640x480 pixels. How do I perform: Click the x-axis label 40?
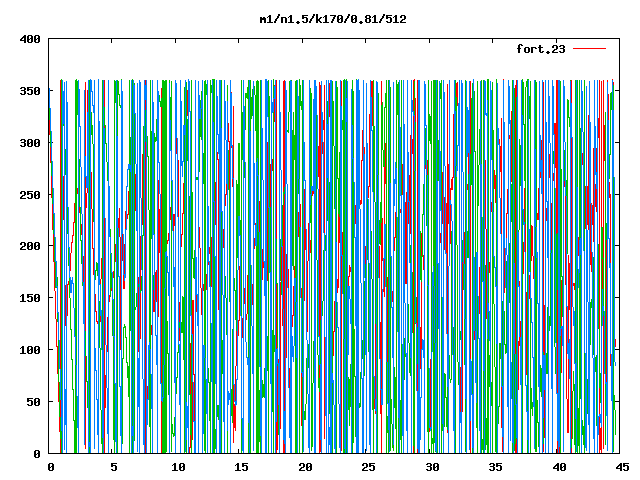point(559,467)
